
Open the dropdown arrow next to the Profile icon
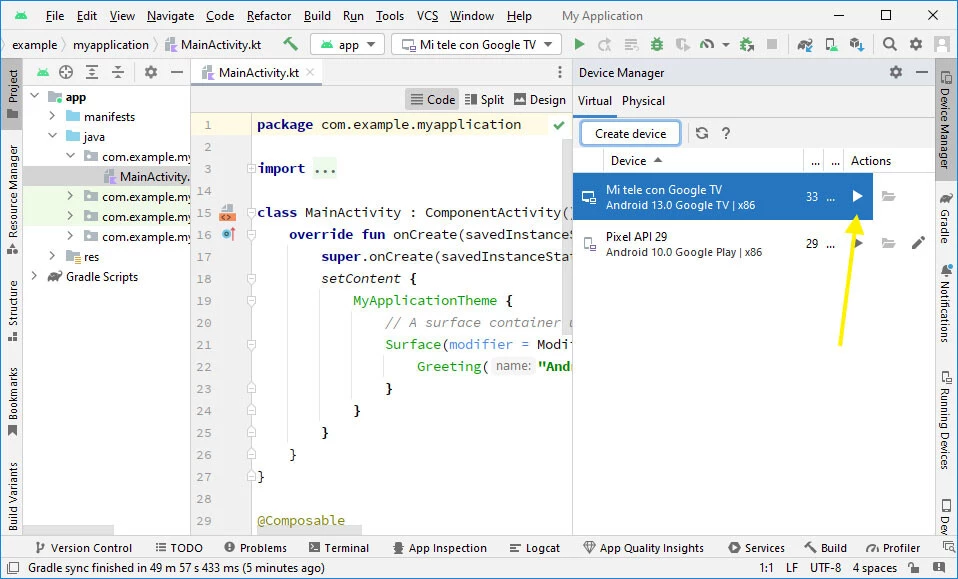tap(726, 44)
